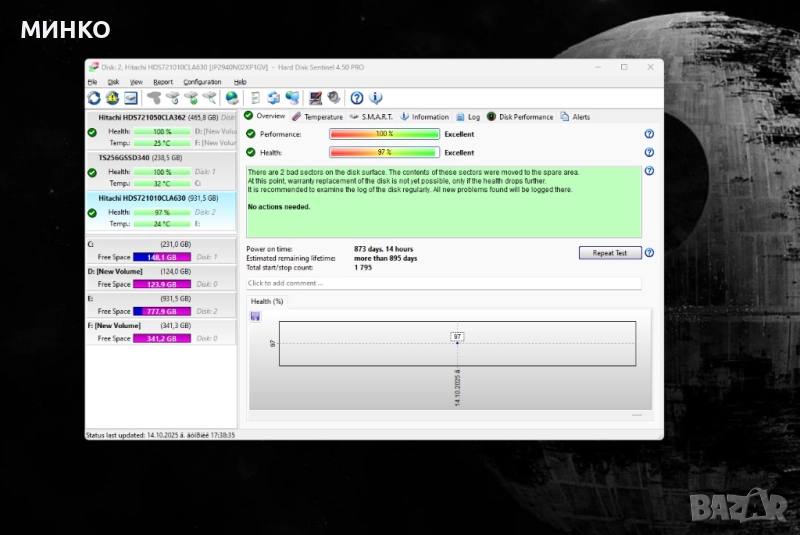Switch to the Temperature tab
This screenshot has width=800, height=535.
(317, 117)
